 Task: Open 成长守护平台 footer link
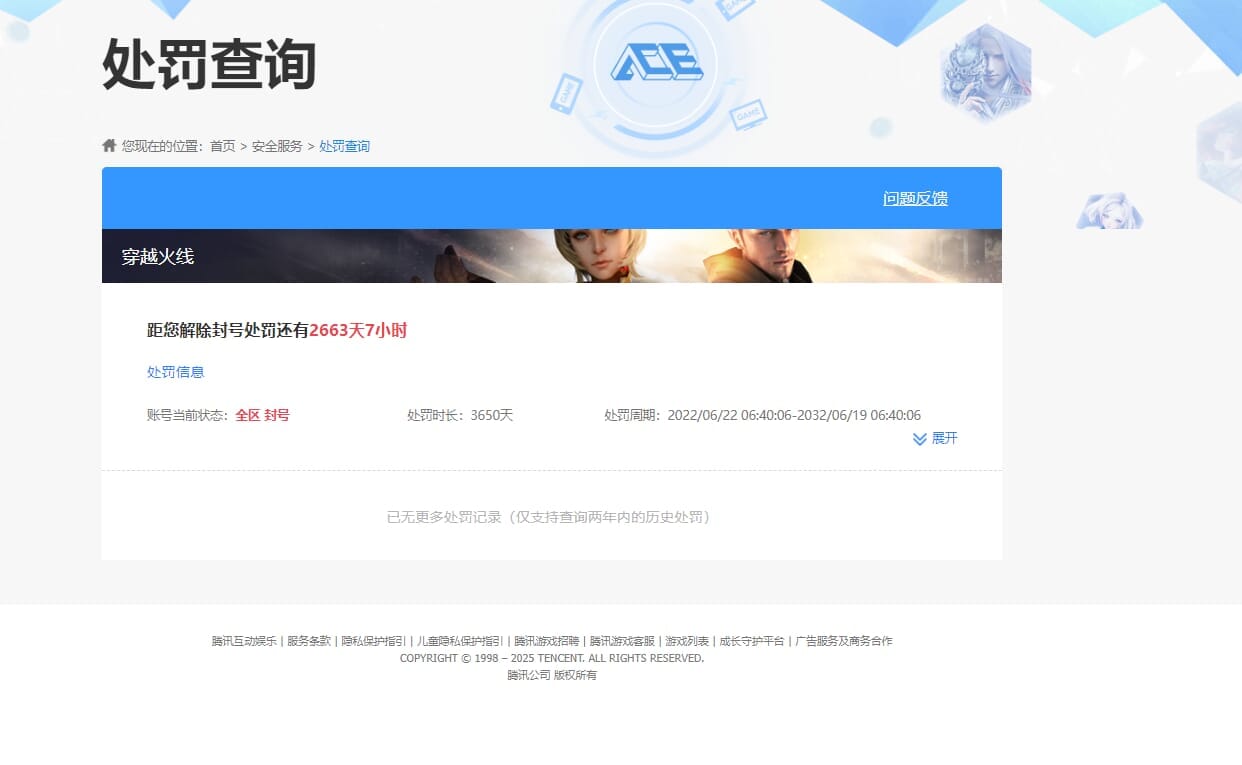pyautogui.click(x=752, y=641)
